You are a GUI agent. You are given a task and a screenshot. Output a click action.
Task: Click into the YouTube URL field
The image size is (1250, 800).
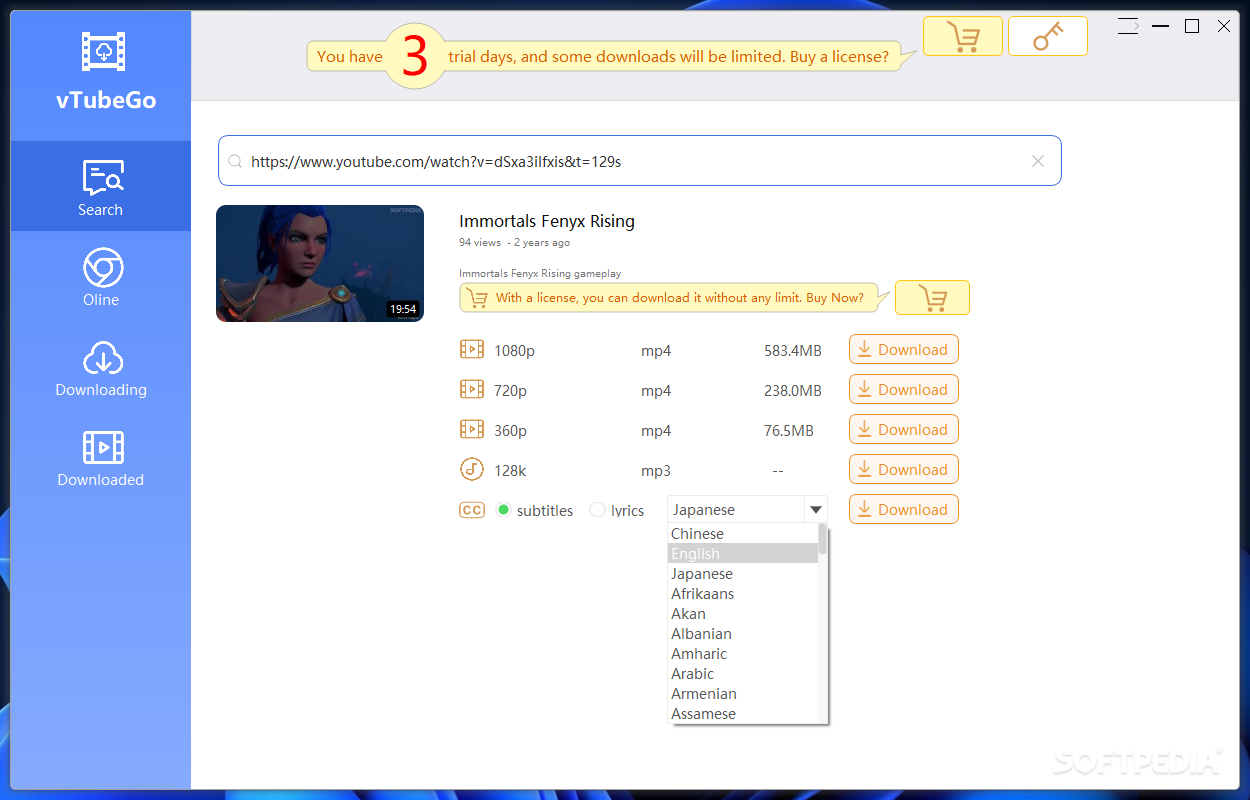tap(640, 161)
